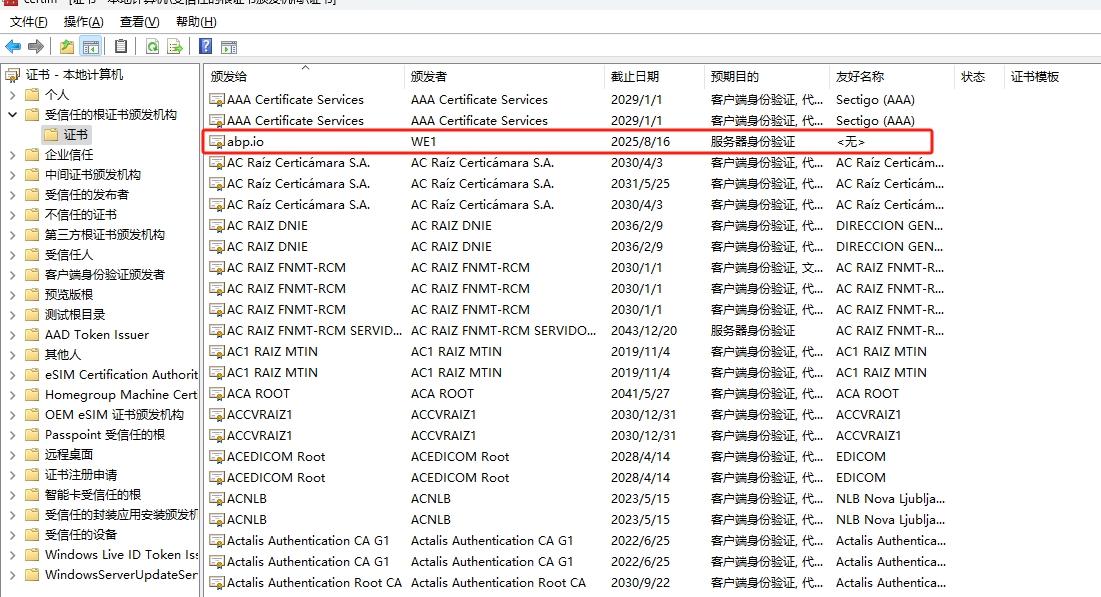The height and width of the screenshot is (597, 1101).
Task: Select the 不信任的证书 folder in tree
Action: (x=80, y=215)
